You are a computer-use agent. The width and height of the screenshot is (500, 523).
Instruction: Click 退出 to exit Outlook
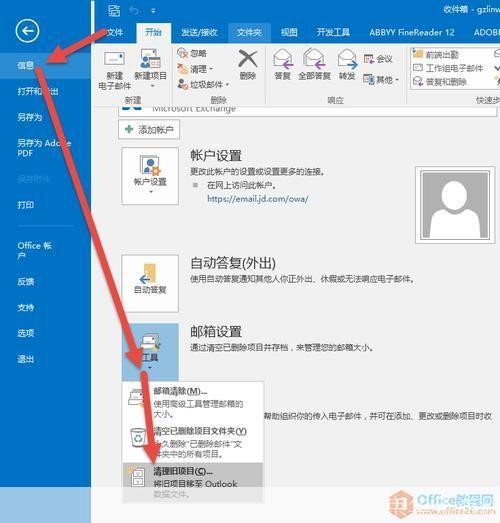pyautogui.click(x=26, y=359)
